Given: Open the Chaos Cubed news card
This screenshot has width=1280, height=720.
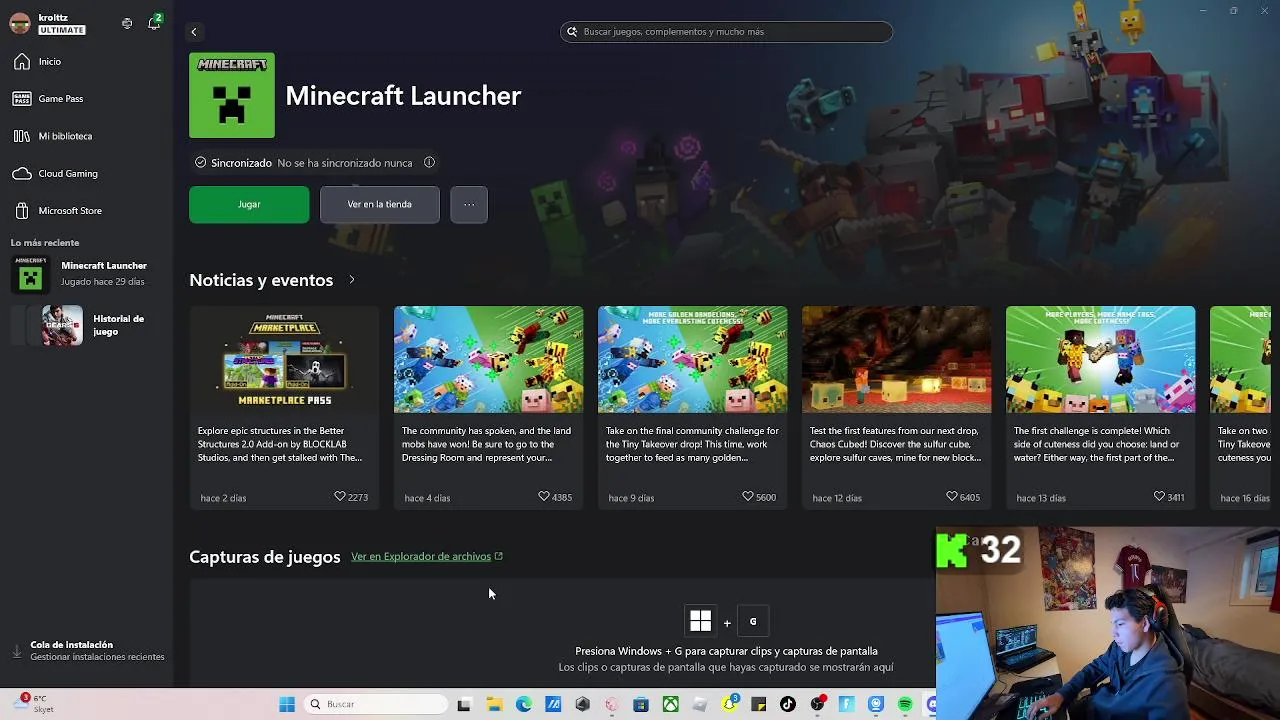Looking at the screenshot, I should tap(896, 408).
